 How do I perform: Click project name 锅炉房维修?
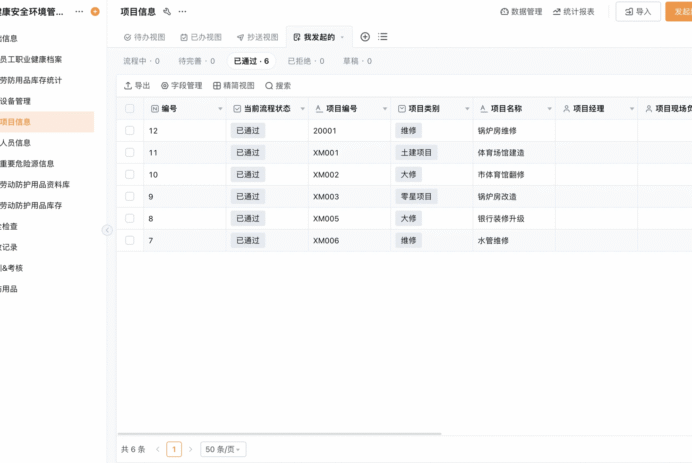[x=497, y=131]
